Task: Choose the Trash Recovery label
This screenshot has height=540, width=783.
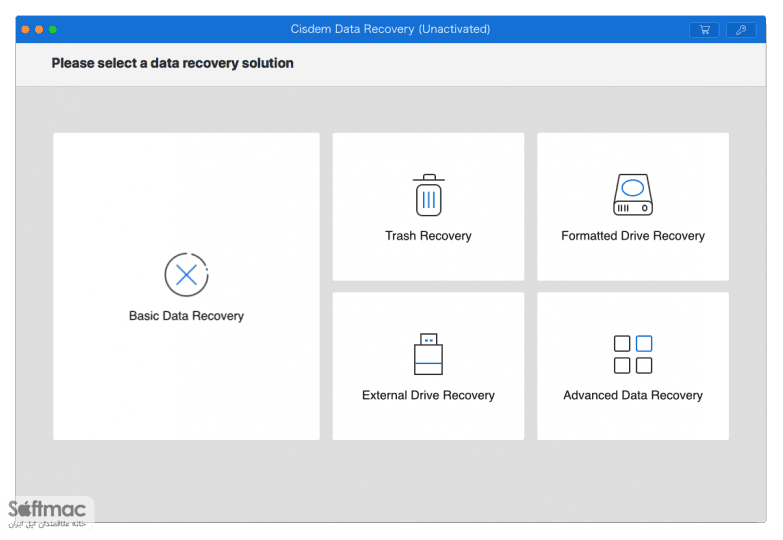Action: 428,236
